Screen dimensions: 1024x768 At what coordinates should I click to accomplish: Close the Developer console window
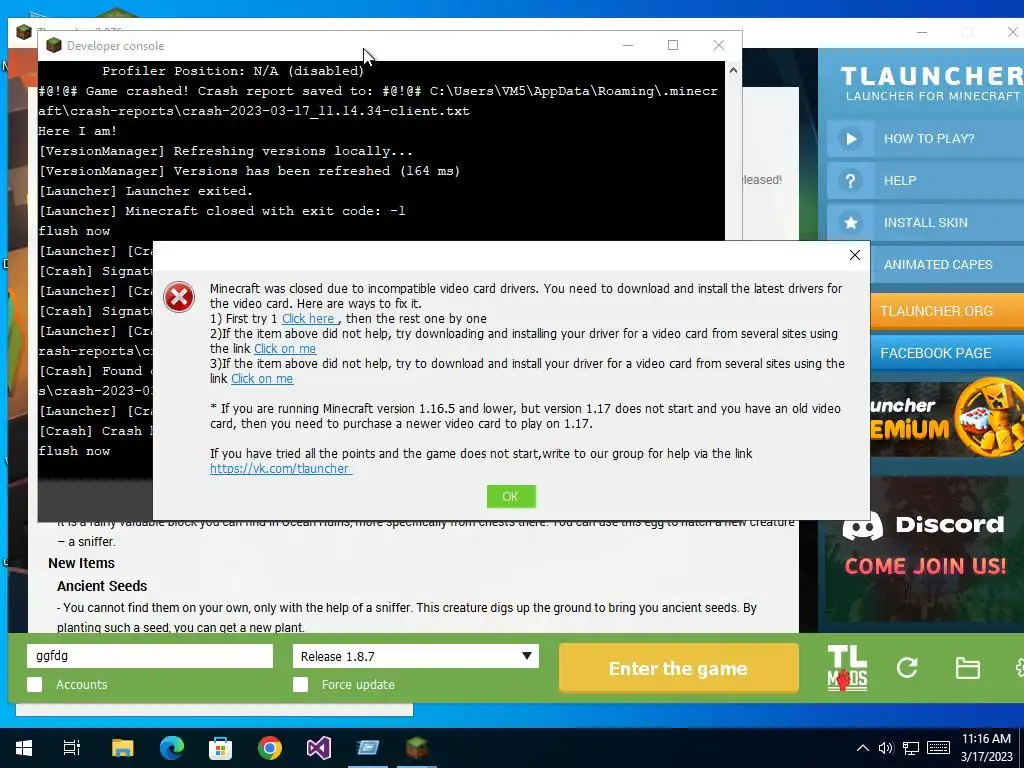(718, 45)
